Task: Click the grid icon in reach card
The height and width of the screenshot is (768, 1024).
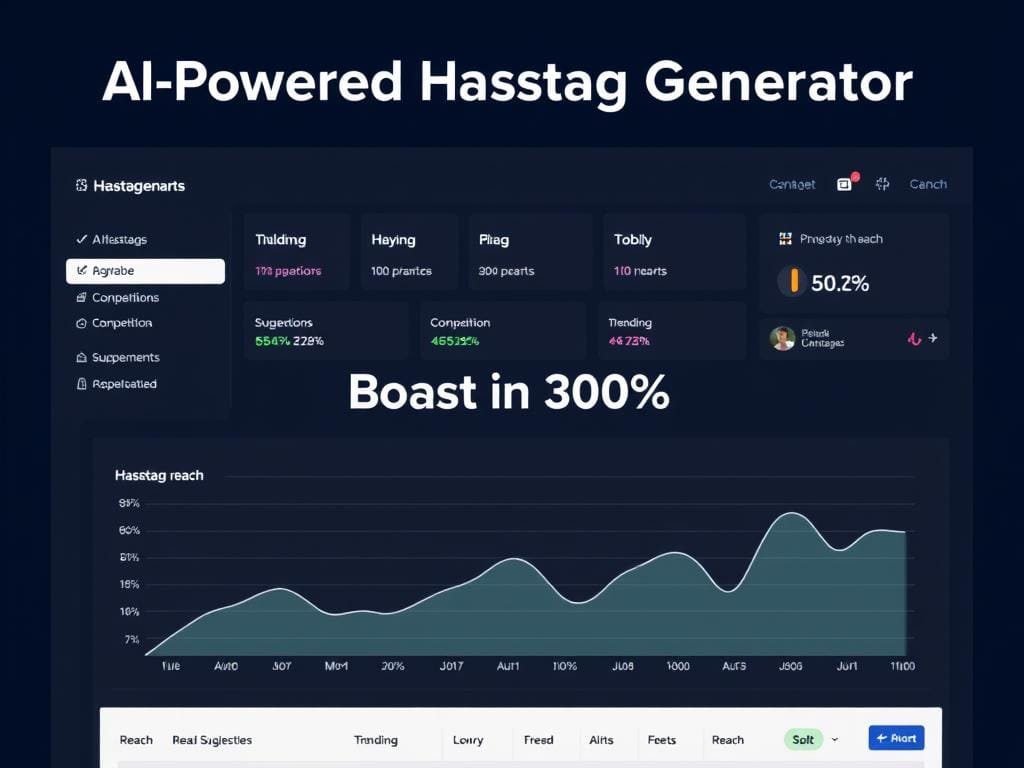Action: tap(785, 239)
